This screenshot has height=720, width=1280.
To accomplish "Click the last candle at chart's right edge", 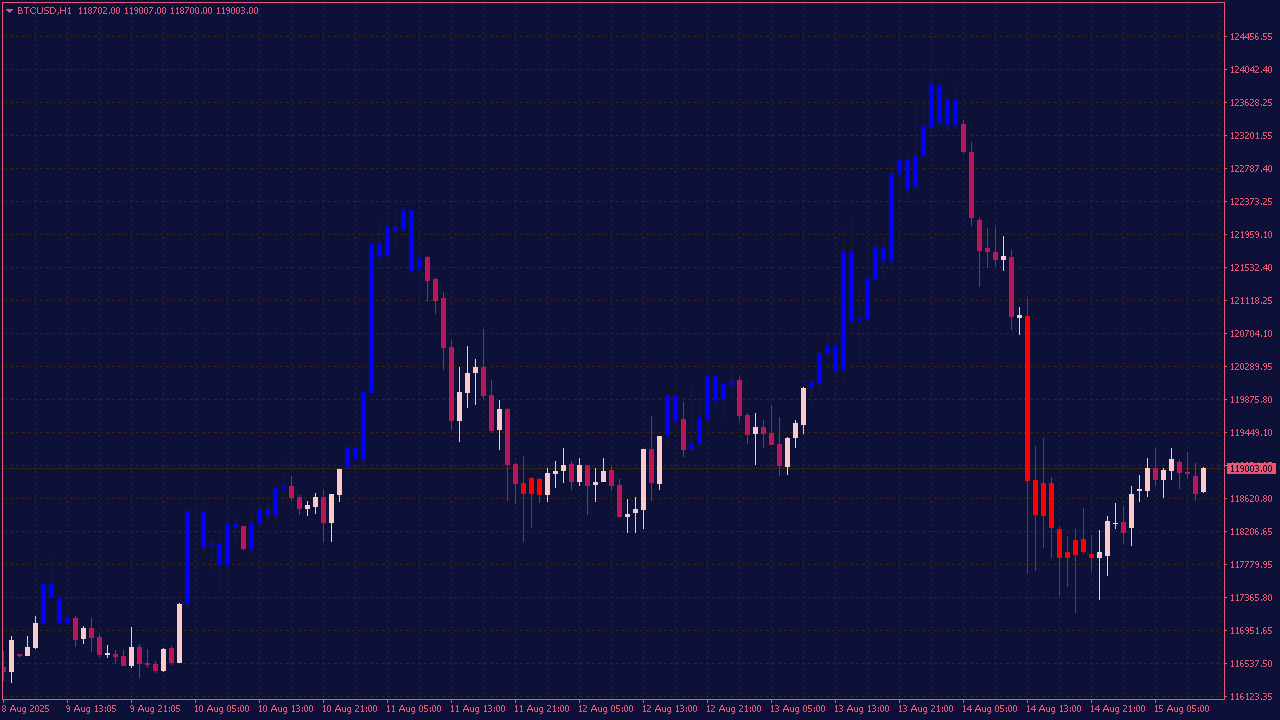I will tap(1203, 479).
